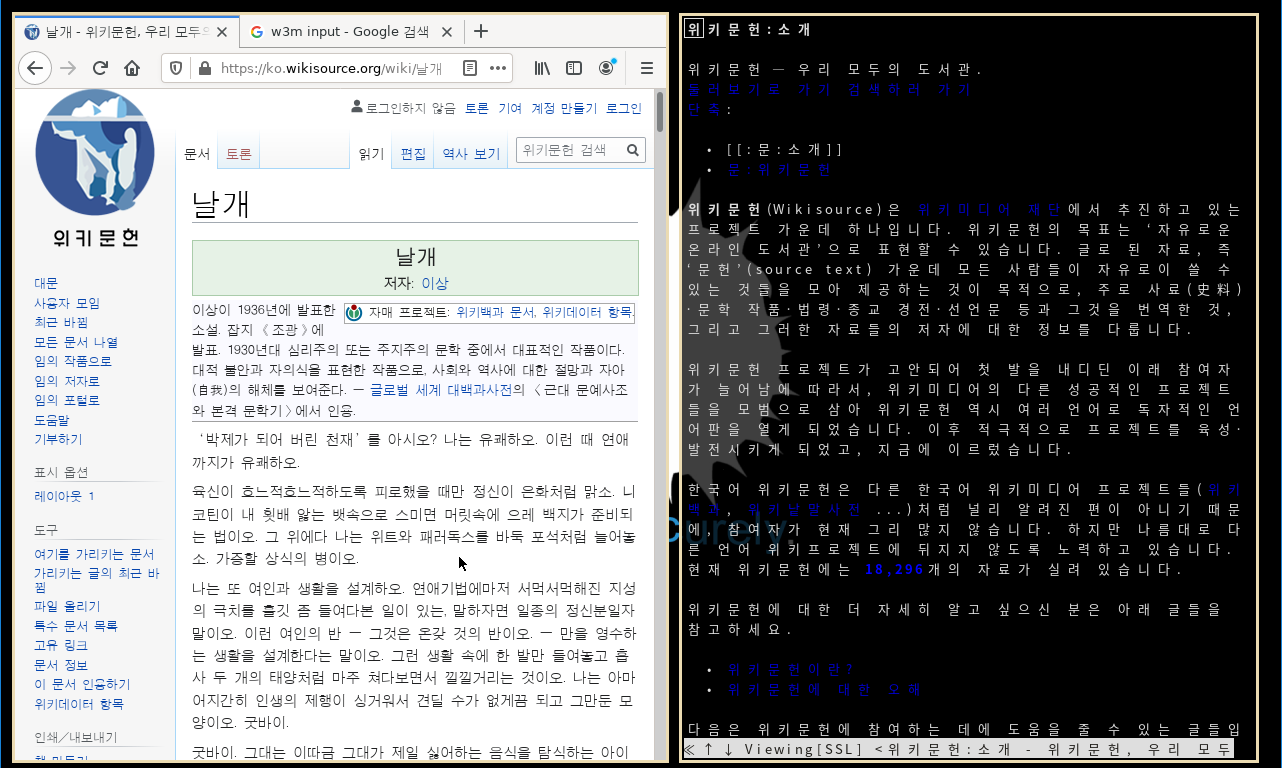Follow 18,296 link in w3m

[895, 570]
